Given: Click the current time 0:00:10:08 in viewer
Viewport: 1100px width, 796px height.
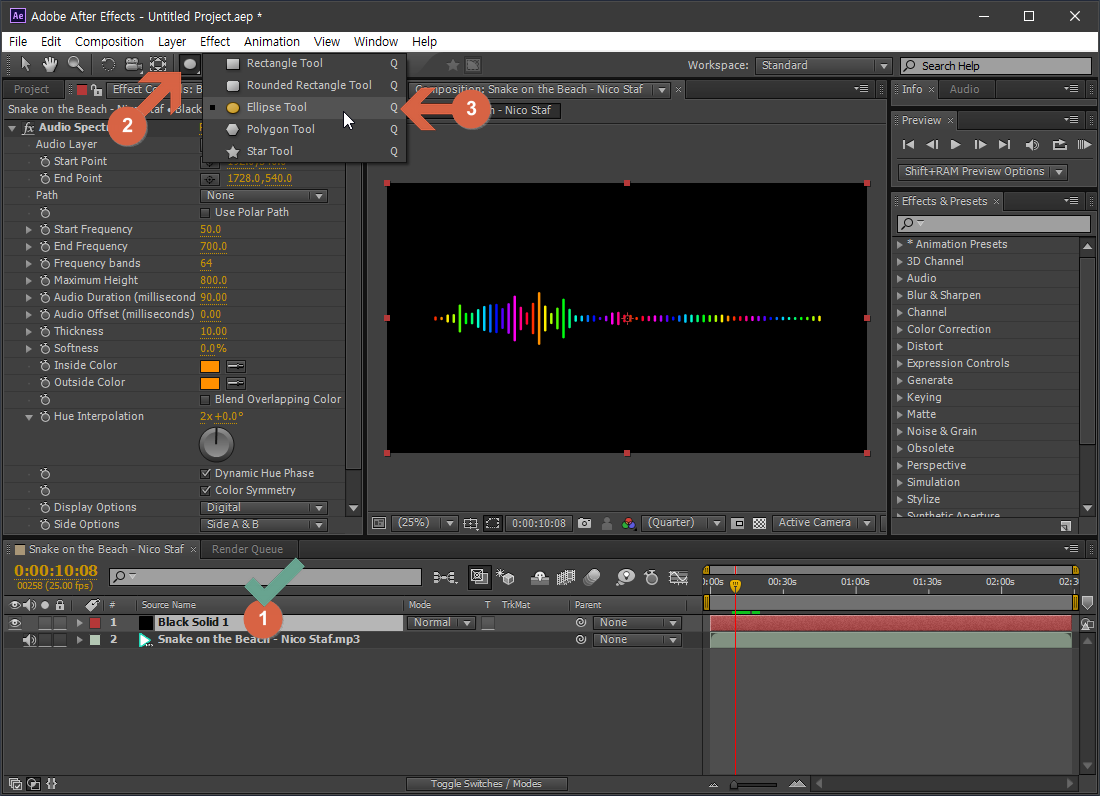Looking at the screenshot, I should [x=539, y=523].
